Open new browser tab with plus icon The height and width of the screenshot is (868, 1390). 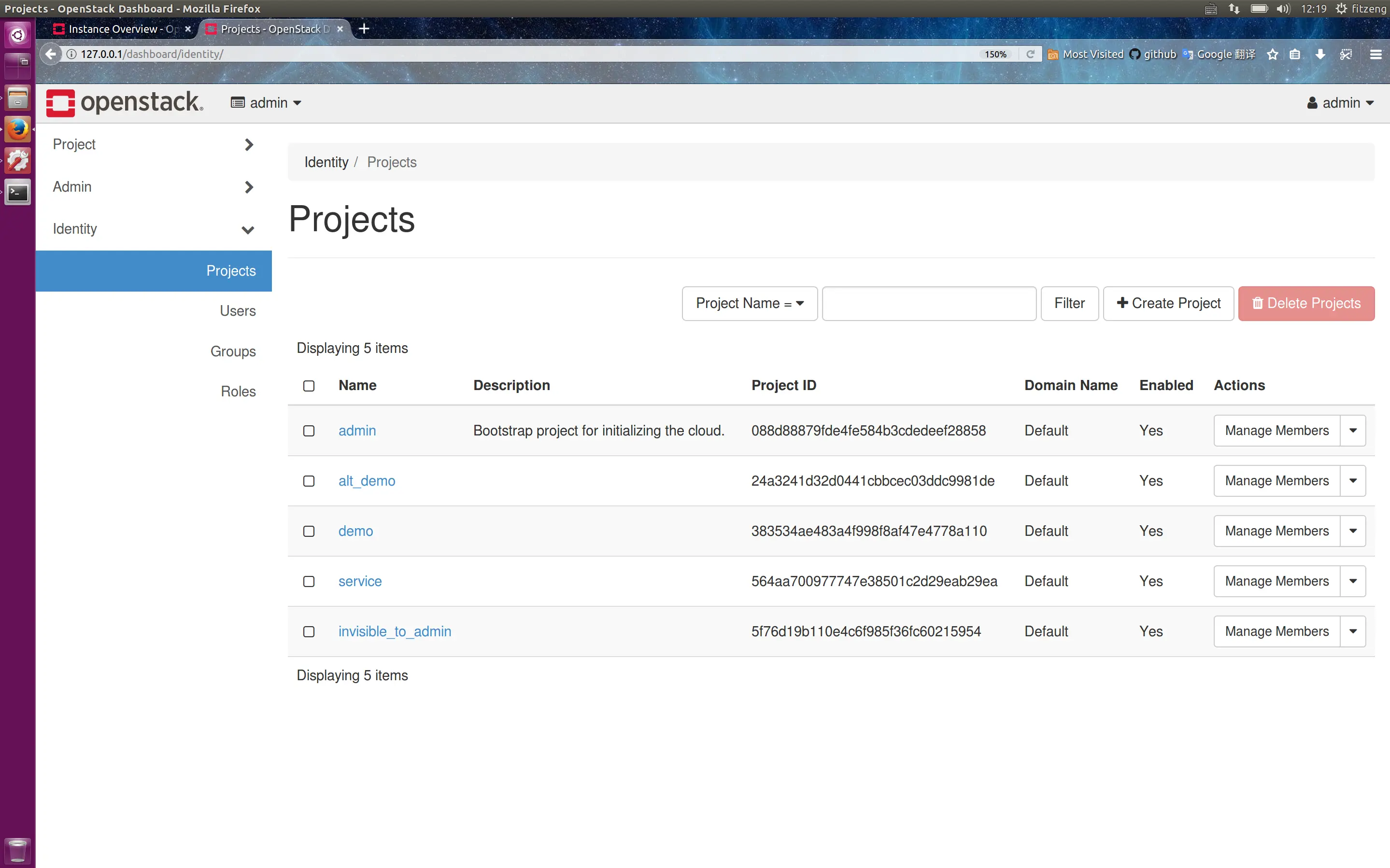364,28
